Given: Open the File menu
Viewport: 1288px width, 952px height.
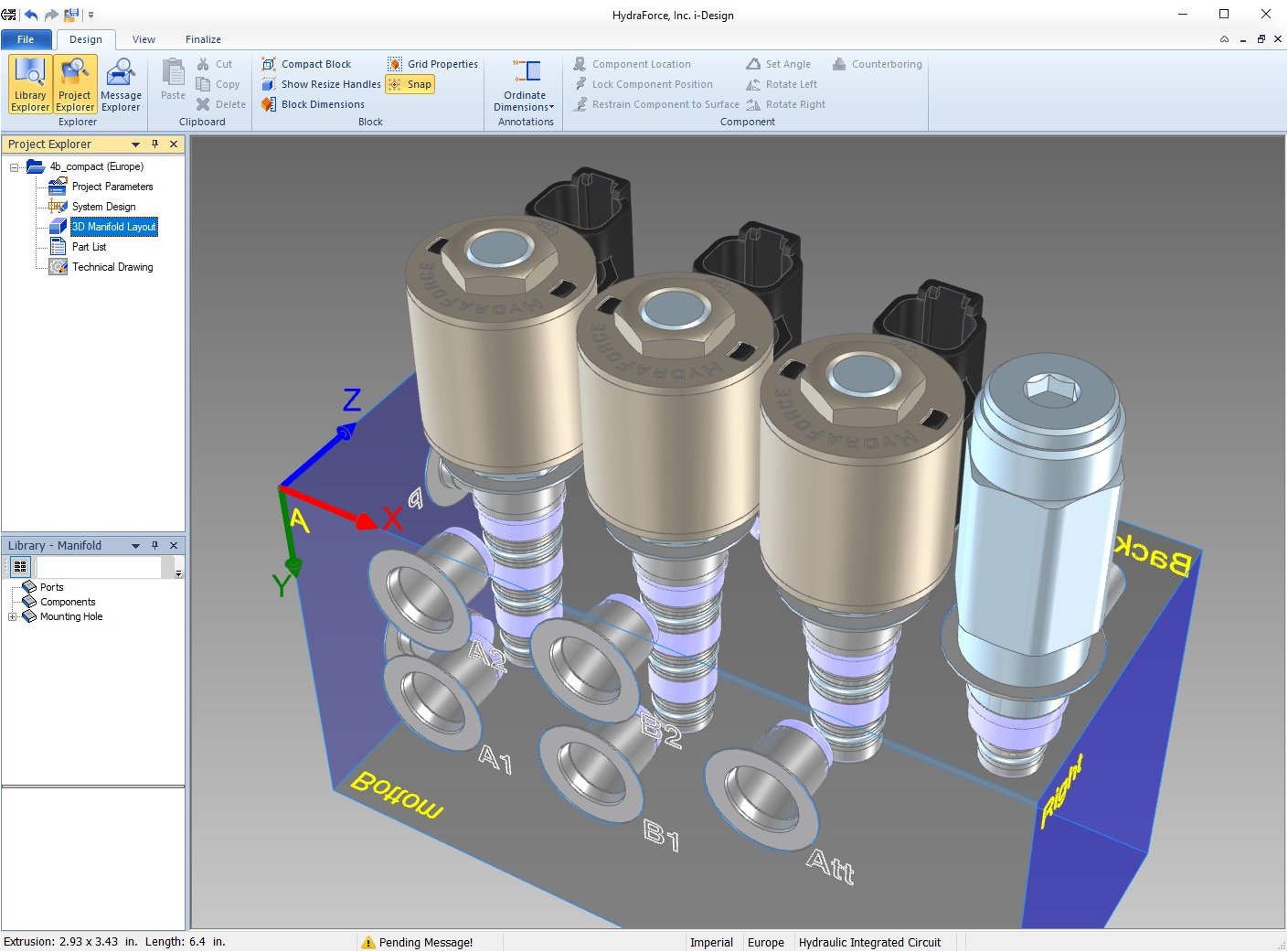Looking at the screenshot, I should (x=26, y=39).
